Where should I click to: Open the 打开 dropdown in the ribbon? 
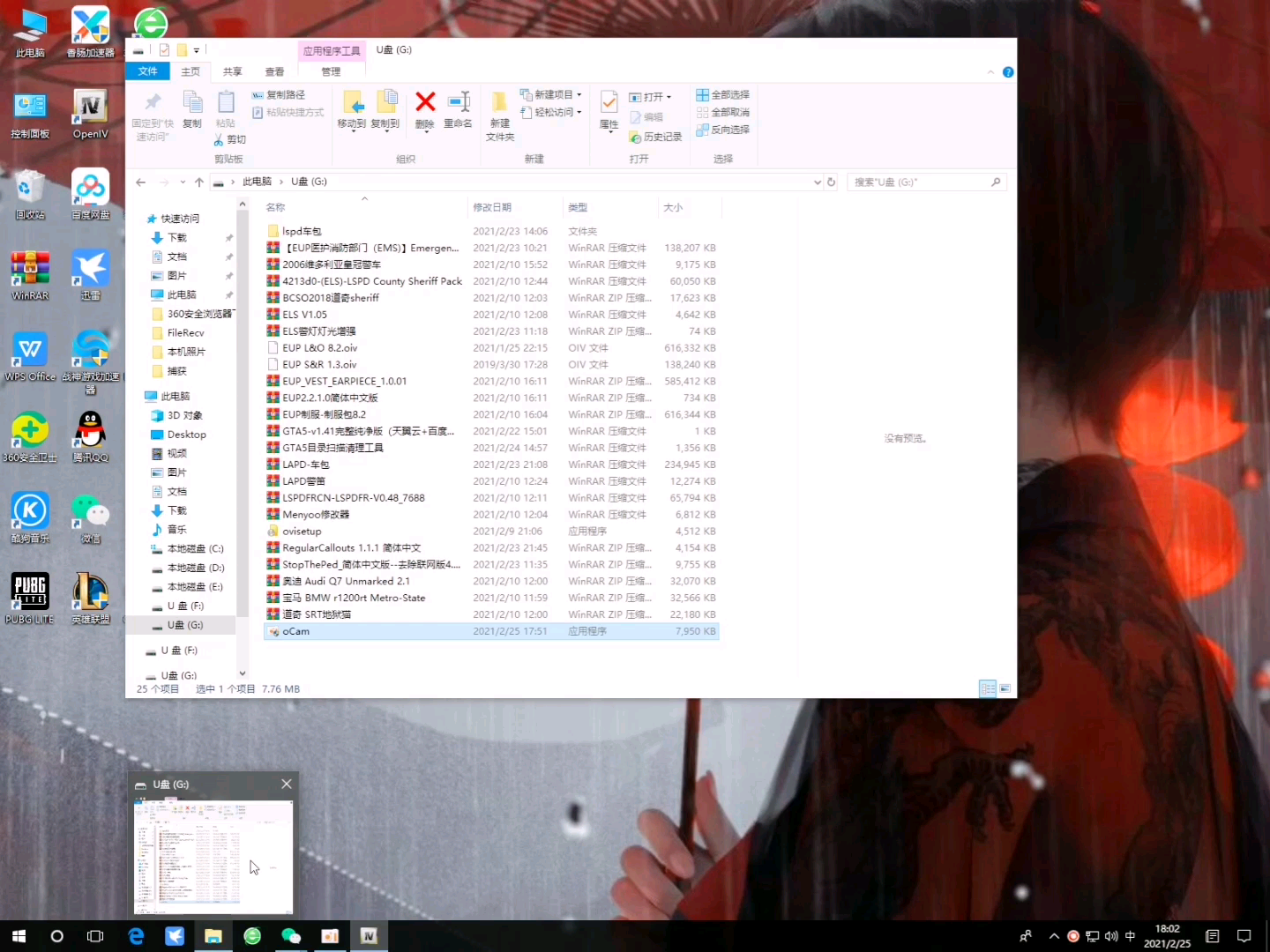650,97
